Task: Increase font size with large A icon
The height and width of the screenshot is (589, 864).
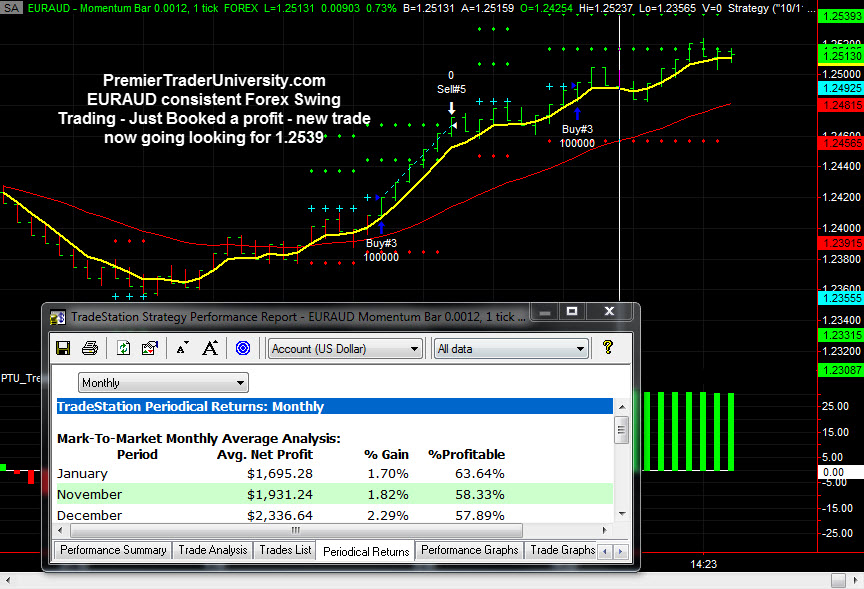Action: click(210, 348)
